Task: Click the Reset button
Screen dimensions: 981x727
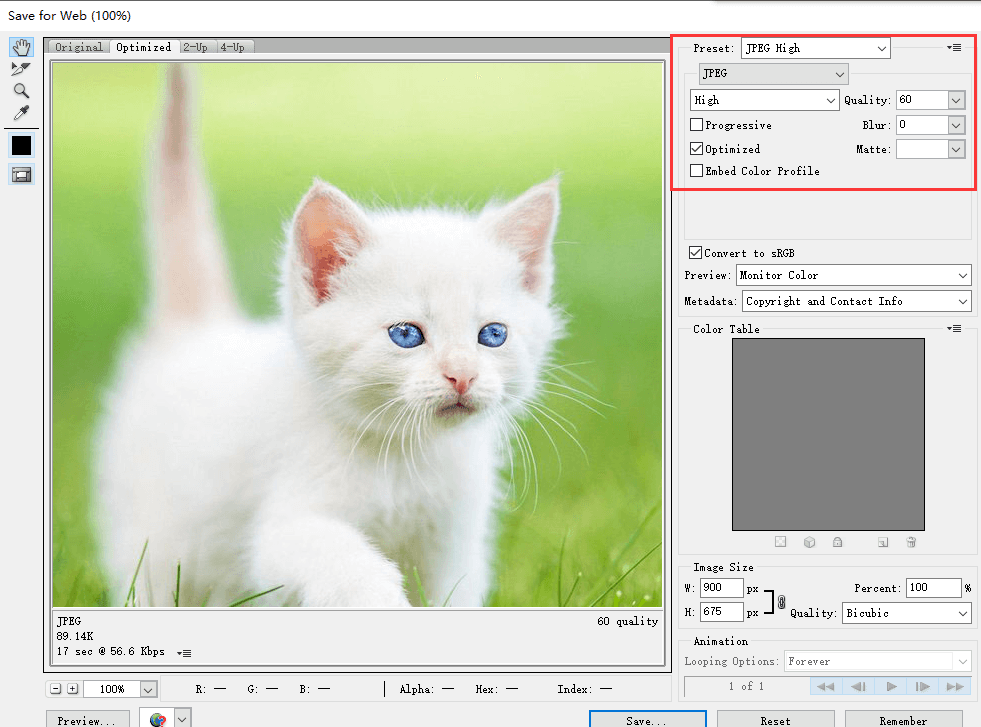Action: coord(775,720)
